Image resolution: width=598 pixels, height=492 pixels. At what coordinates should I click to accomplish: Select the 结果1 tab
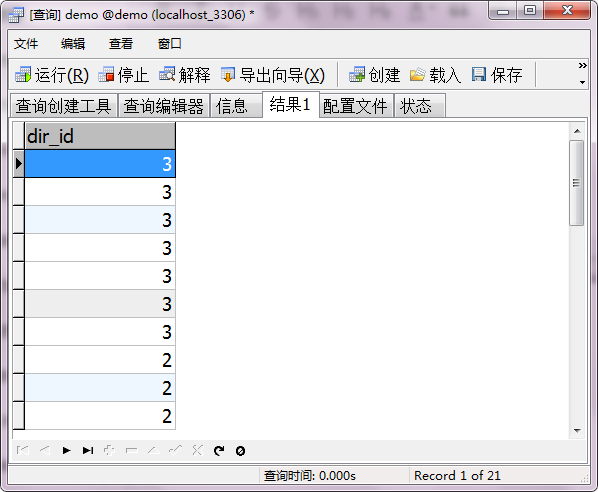pyautogui.click(x=291, y=104)
